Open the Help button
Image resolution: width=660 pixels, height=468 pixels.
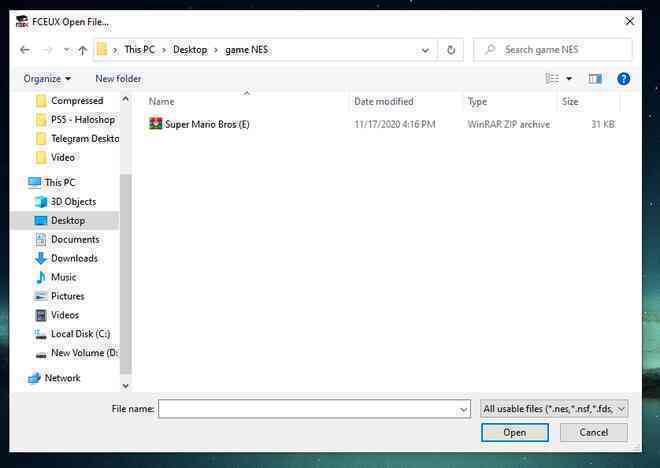623,79
